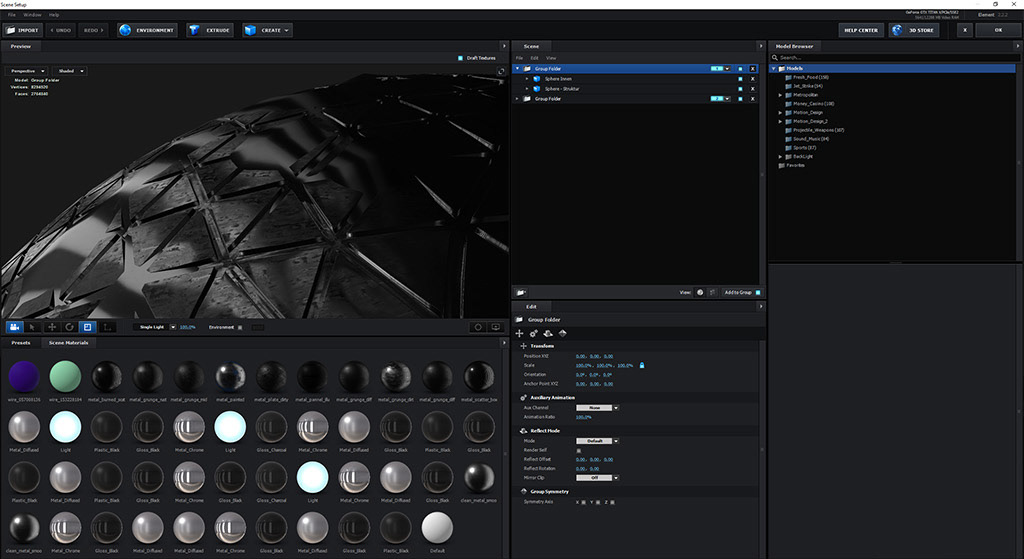Screen dimensions: 1024x559
Task: Click the Undo button
Action: point(61,30)
